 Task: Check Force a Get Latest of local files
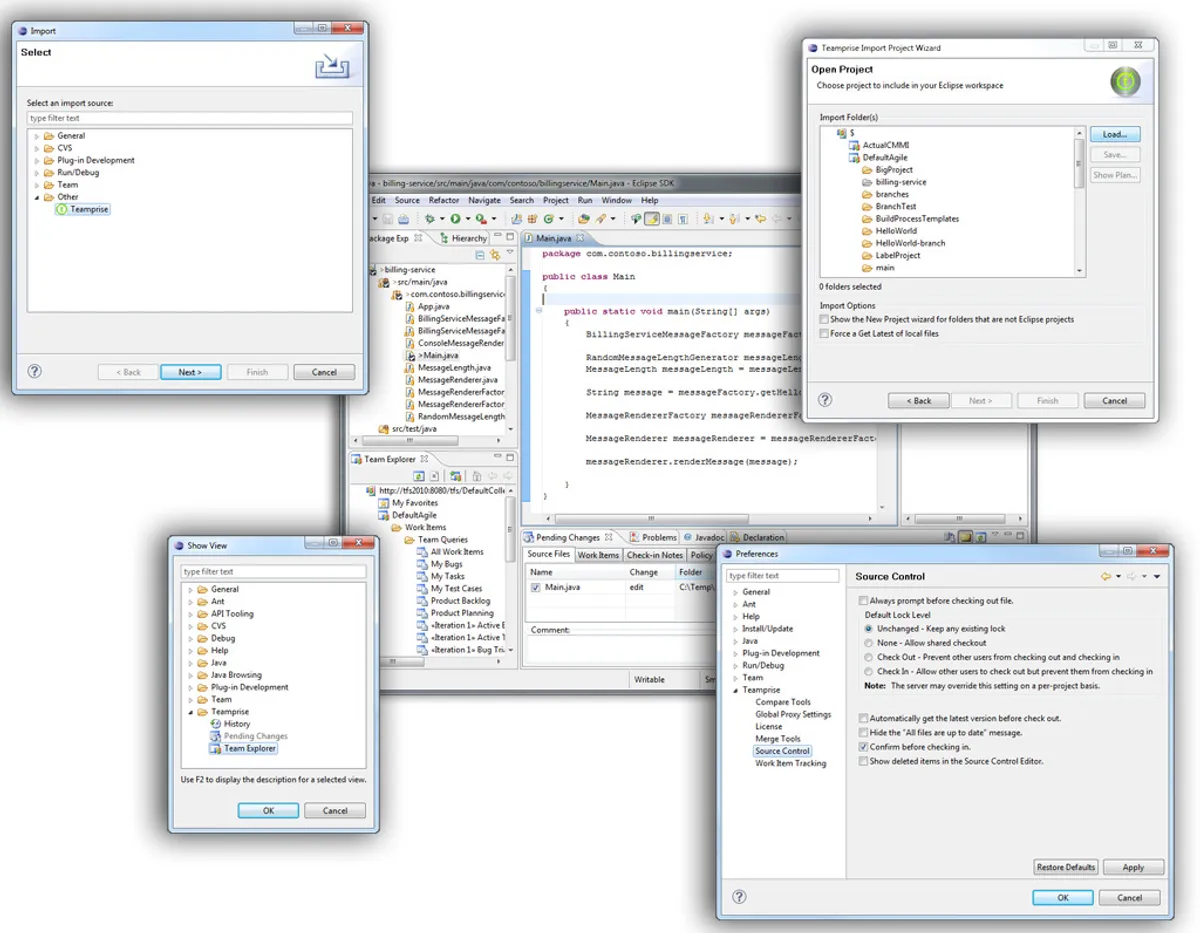pyautogui.click(x=824, y=333)
